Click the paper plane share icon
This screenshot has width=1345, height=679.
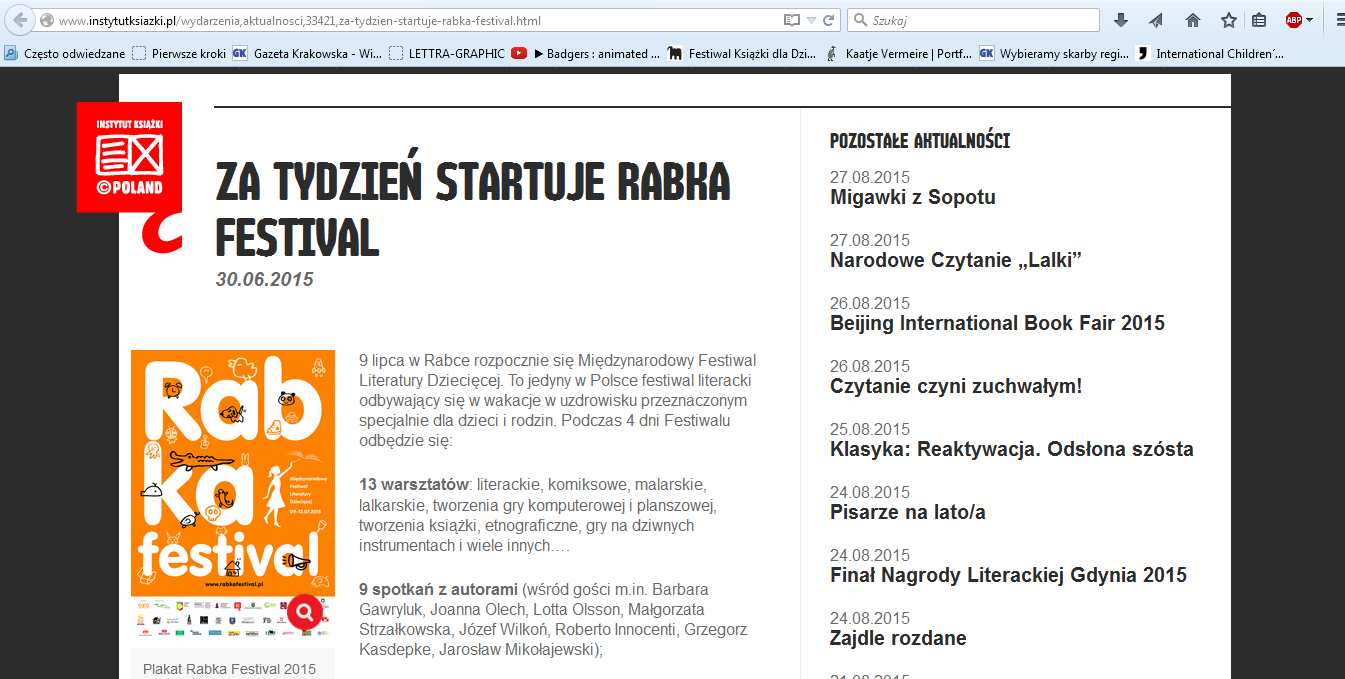[1156, 20]
